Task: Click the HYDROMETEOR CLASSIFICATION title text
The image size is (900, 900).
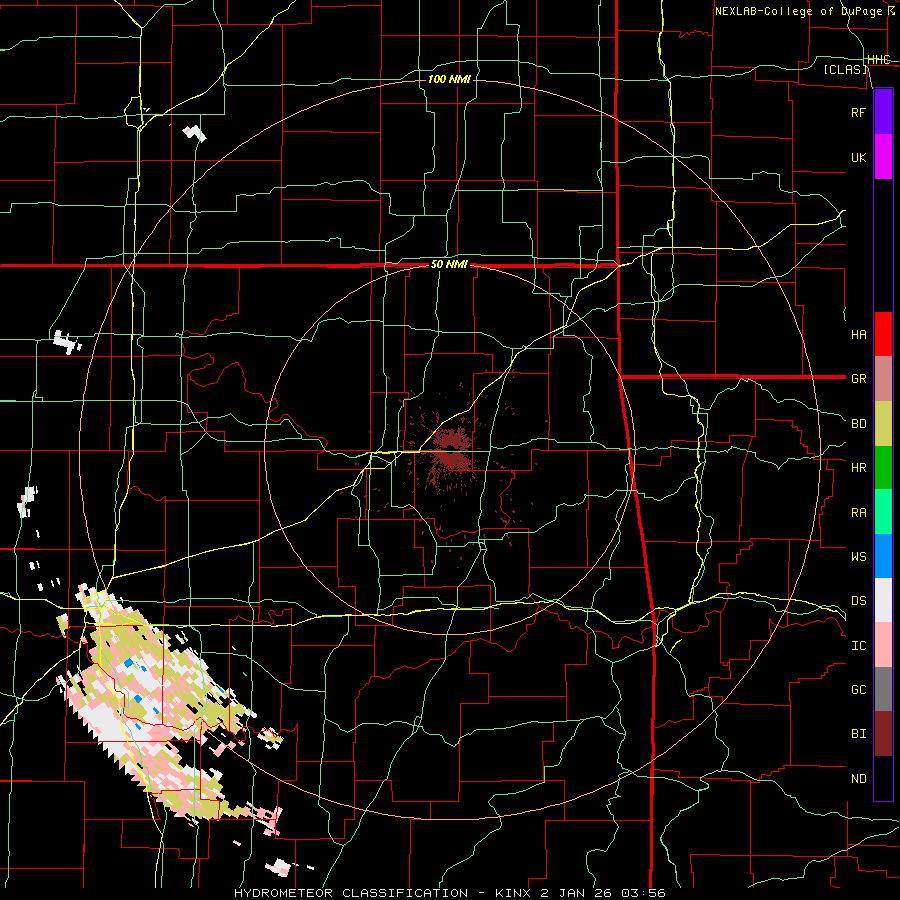Action: coord(351,893)
